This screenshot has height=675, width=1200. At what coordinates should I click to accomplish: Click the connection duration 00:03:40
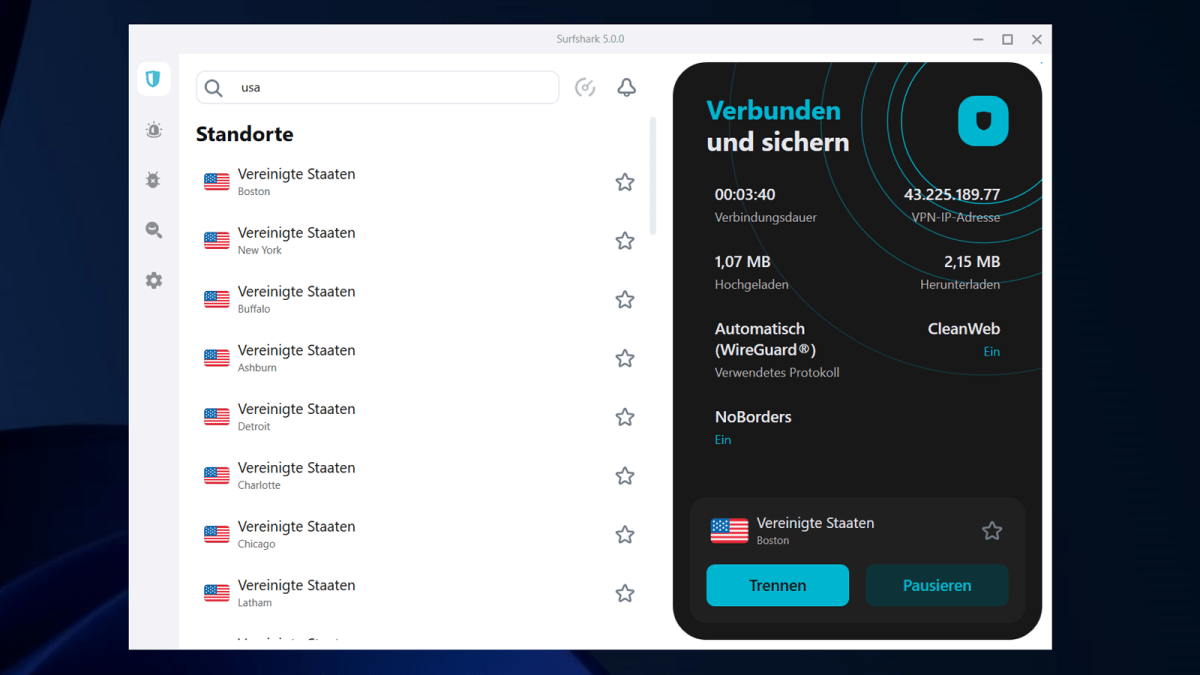tap(745, 195)
